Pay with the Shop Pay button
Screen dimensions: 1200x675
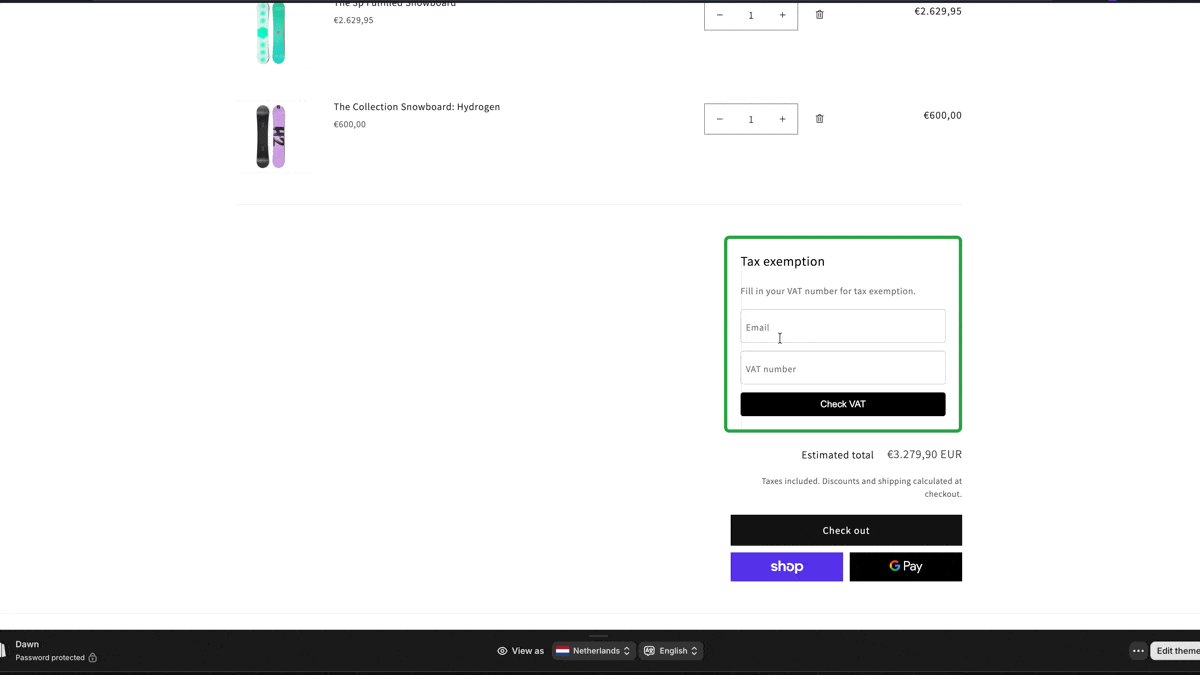[x=786, y=567]
